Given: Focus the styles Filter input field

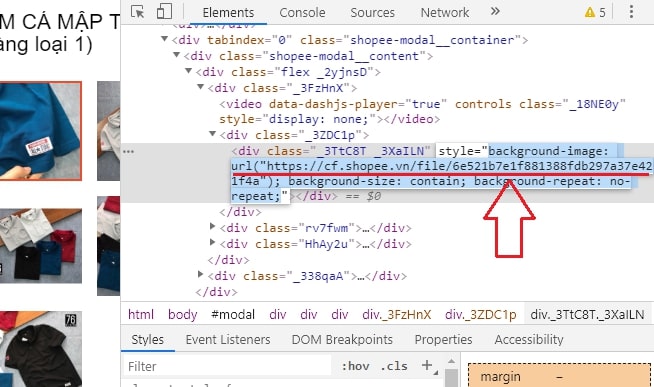Looking at the screenshot, I should pos(227,366).
